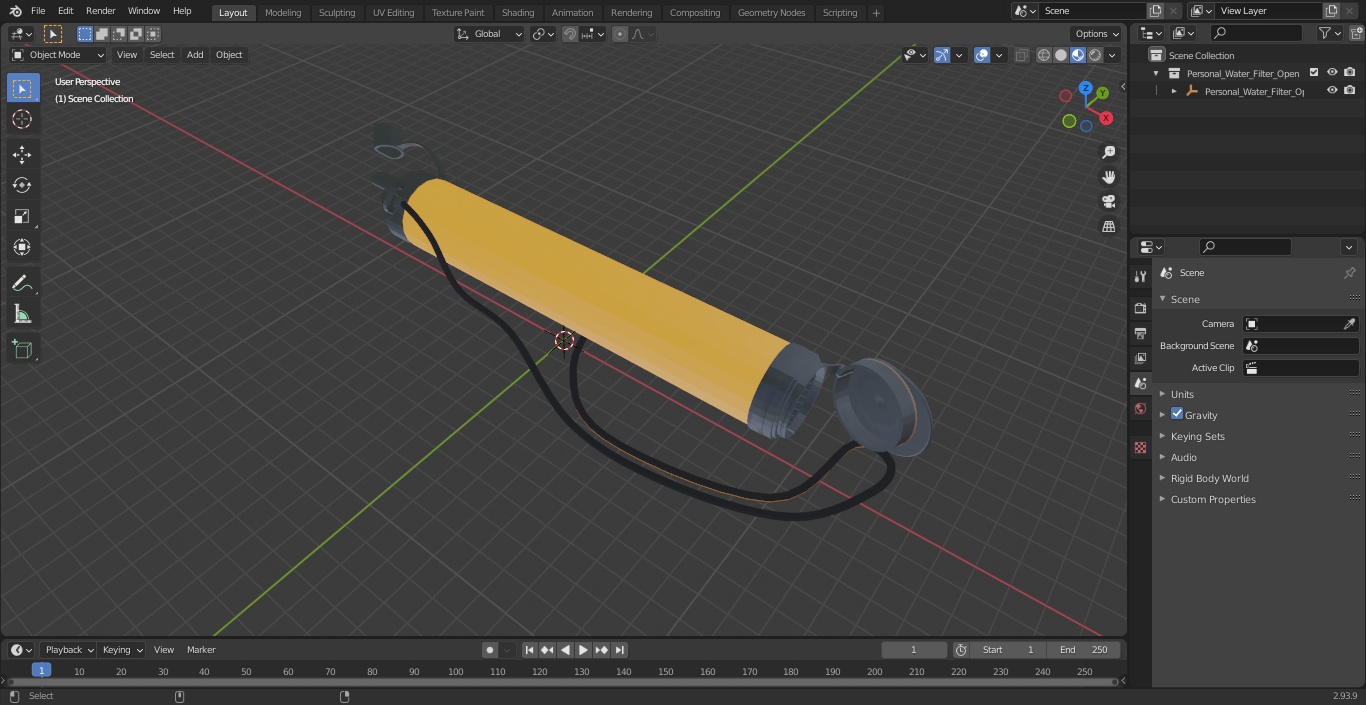The image size is (1366, 705).
Task: Click the negative Y axis gizmo circle
Action: tap(1069, 122)
